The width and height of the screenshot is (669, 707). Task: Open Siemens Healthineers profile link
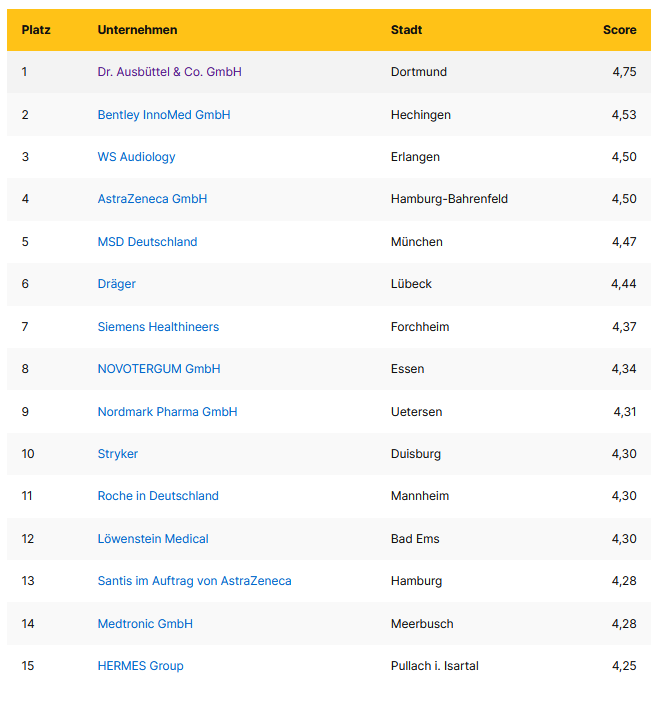pyautogui.click(x=158, y=327)
